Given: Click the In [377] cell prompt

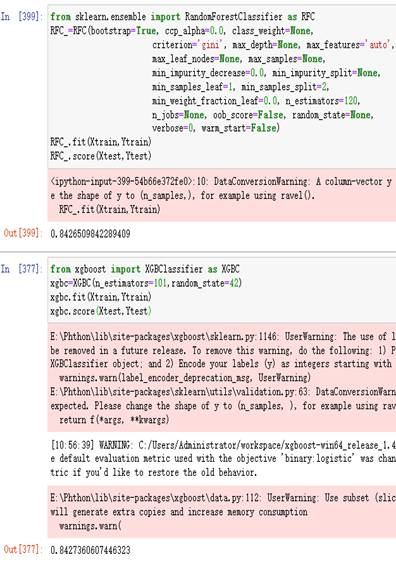Looking at the screenshot, I should point(22,269).
